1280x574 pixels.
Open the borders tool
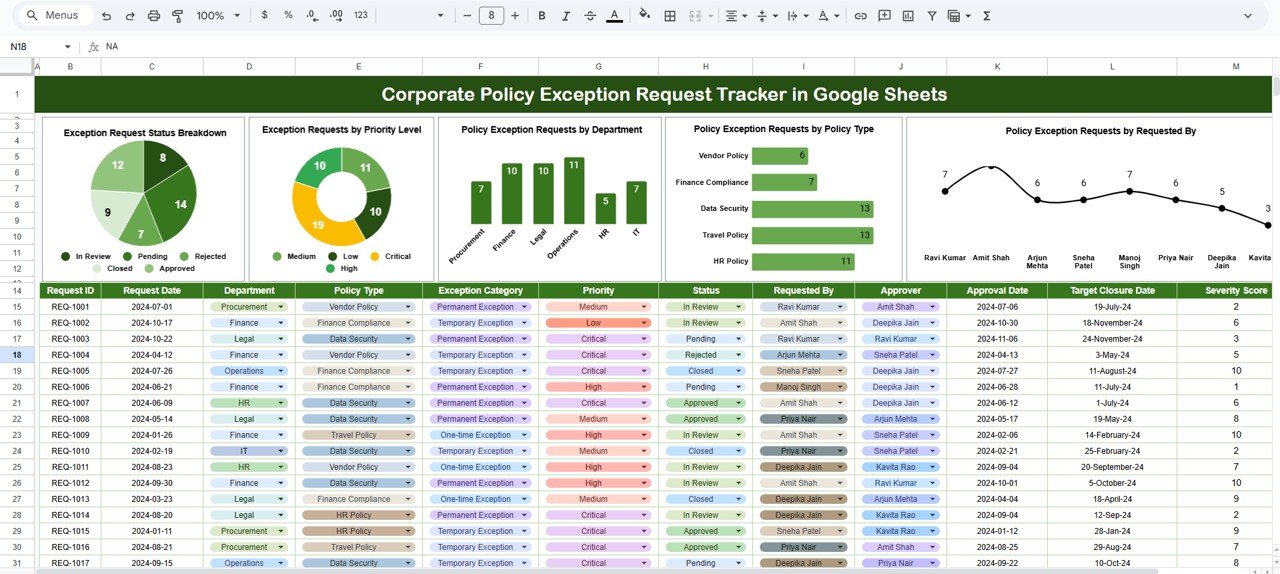tap(670, 16)
